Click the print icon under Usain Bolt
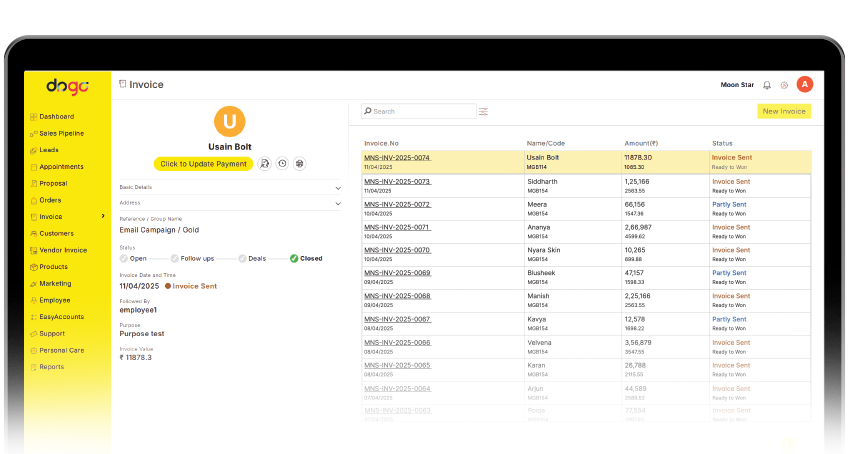 point(299,163)
